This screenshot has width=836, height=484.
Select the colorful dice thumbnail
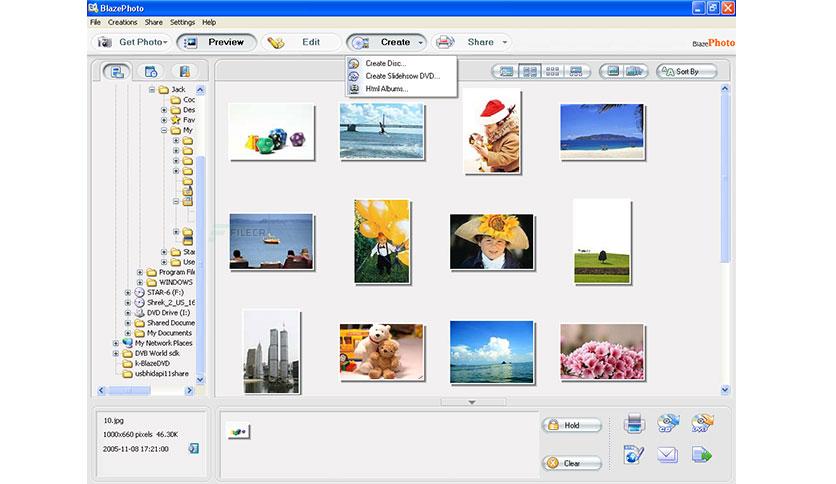[271, 131]
